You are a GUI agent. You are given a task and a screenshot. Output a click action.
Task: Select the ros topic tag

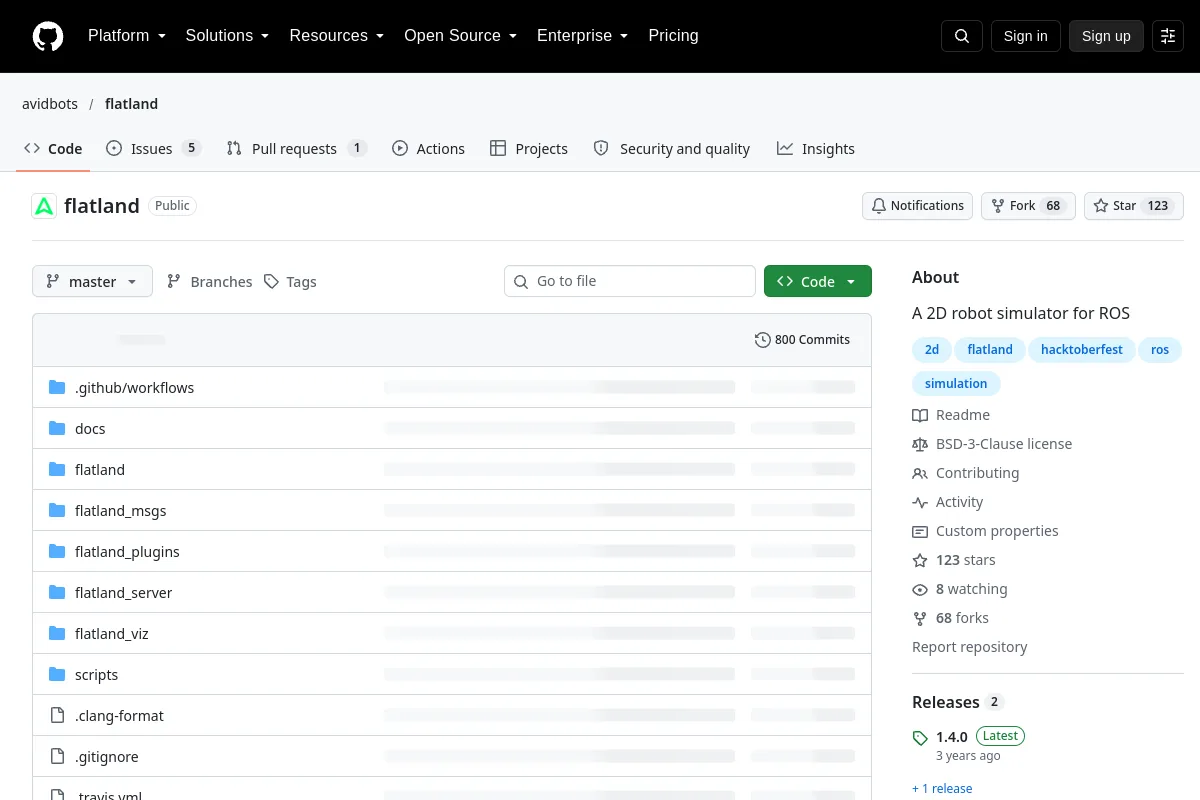1160,350
